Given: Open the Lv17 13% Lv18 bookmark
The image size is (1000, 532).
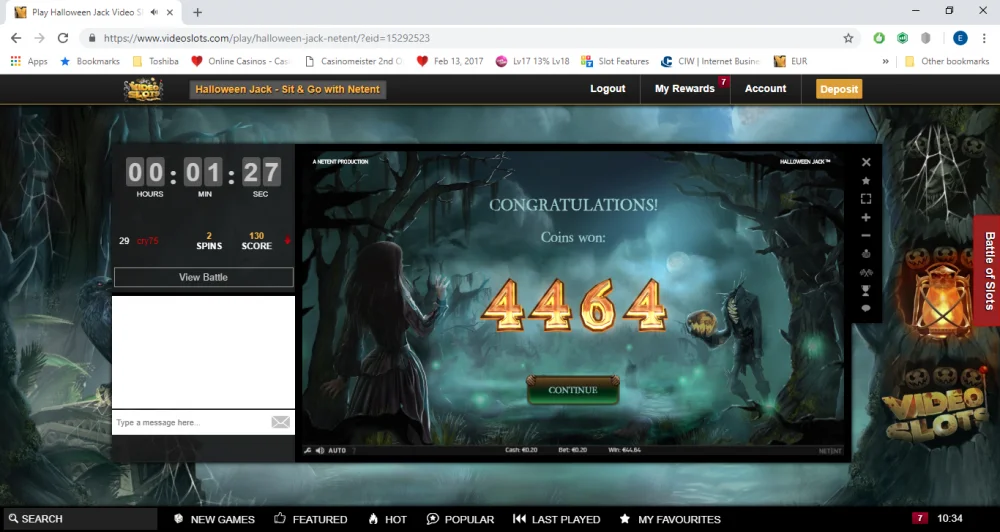Looking at the screenshot, I should tap(533, 61).
